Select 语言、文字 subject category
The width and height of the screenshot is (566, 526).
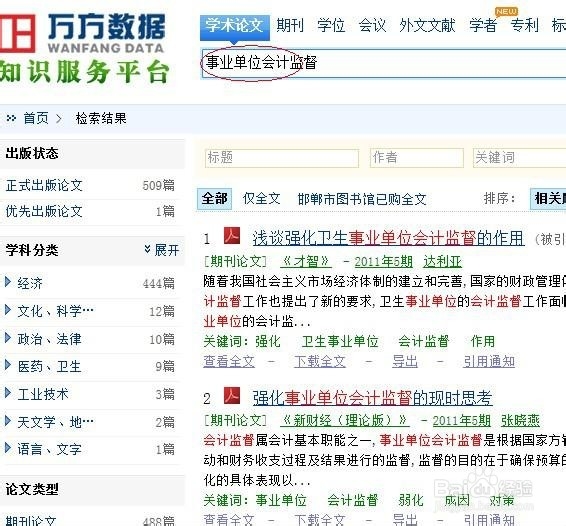pyautogui.click(x=49, y=450)
